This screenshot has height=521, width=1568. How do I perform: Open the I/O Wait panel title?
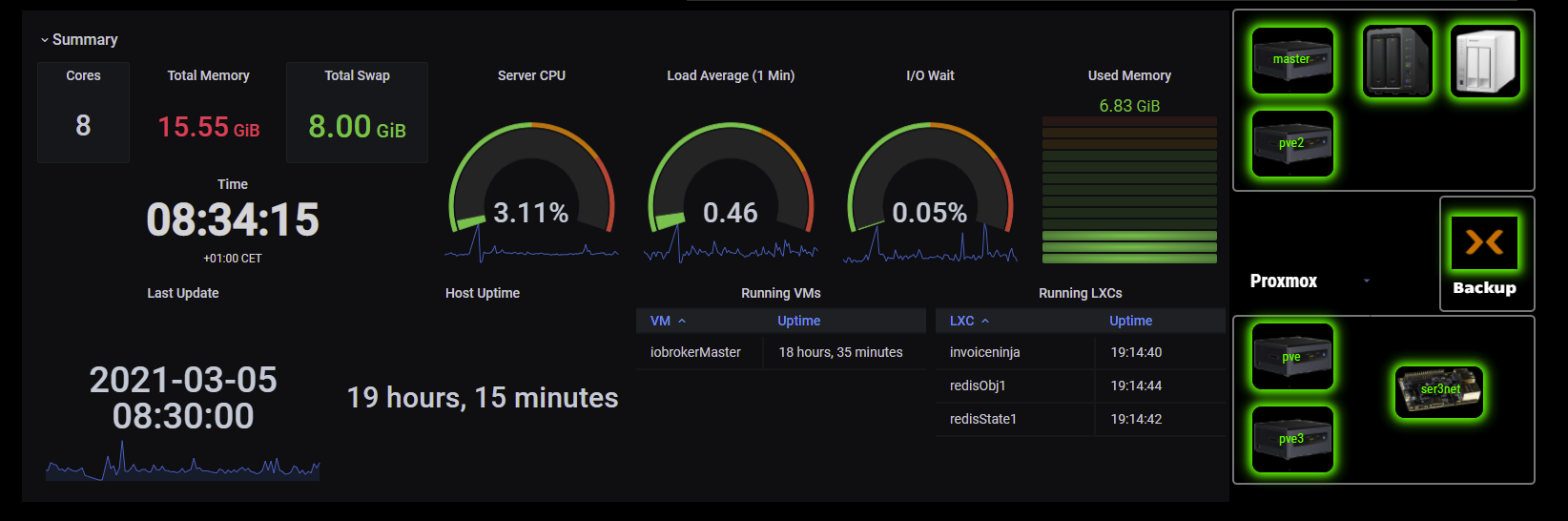pyautogui.click(x=930, y=75)
